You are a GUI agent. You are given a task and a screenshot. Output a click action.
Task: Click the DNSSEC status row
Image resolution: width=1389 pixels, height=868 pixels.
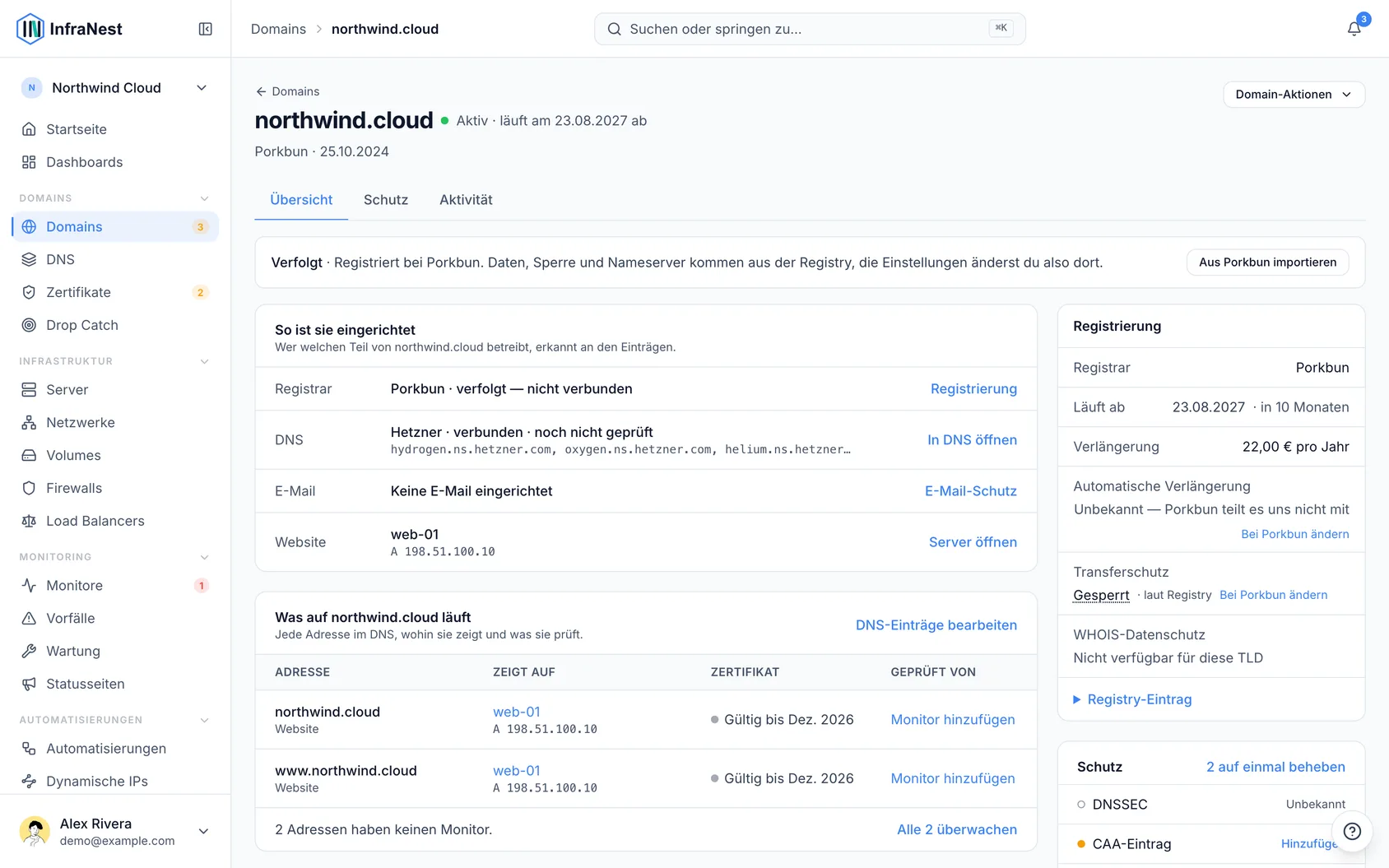coord(1211,805)
